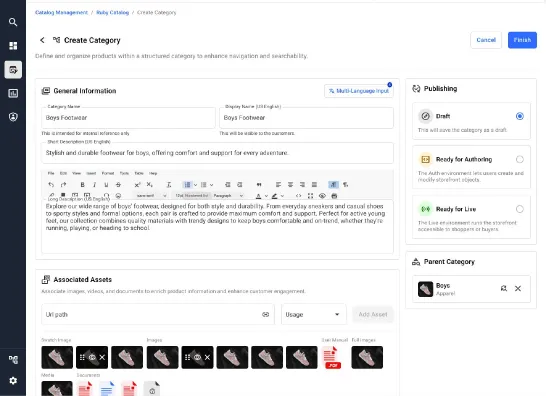This screenshot has height=396, width=546.
Task: Apply strikethrough formatting
Action: point(118,185)
